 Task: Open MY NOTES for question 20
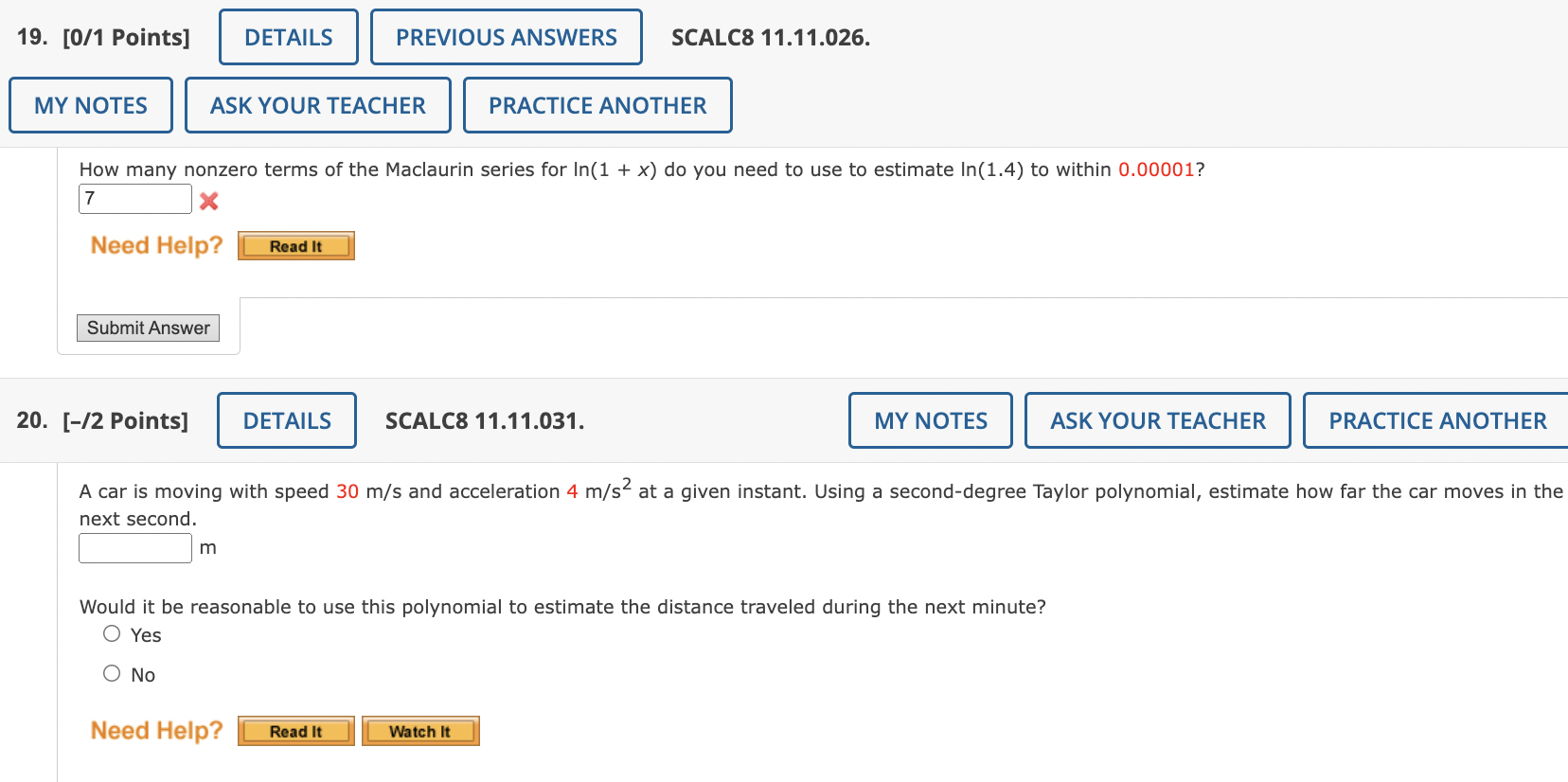click(x=930, y=419)
